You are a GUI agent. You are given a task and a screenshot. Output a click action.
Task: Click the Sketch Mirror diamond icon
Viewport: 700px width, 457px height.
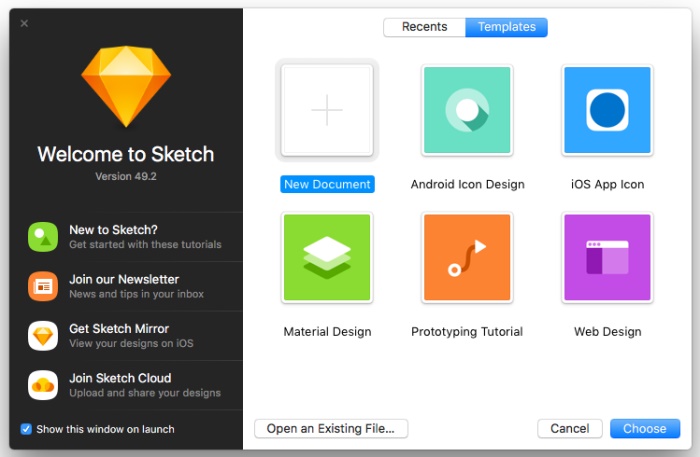point(43,336)
